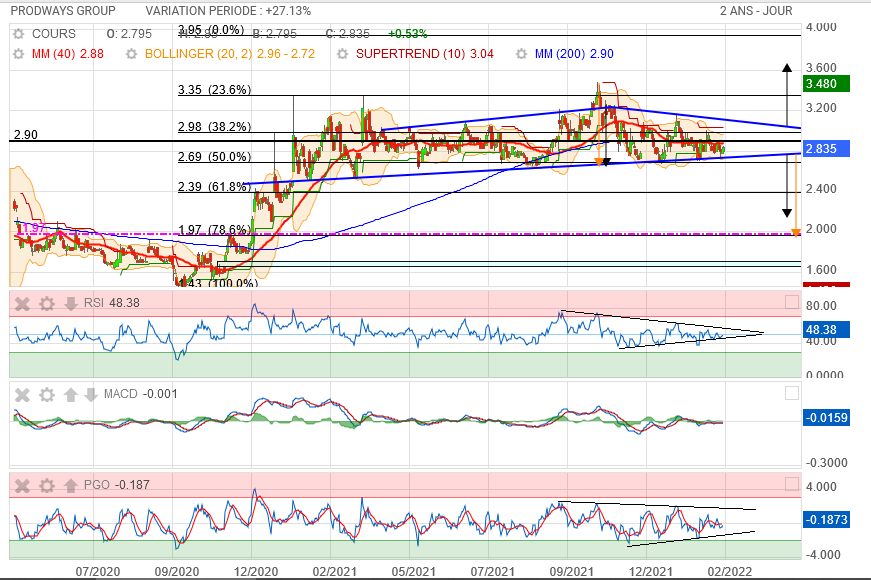This screenshot has width=871, height=580.
Task: Open settings gear for COURS price series
Action: 19,34
